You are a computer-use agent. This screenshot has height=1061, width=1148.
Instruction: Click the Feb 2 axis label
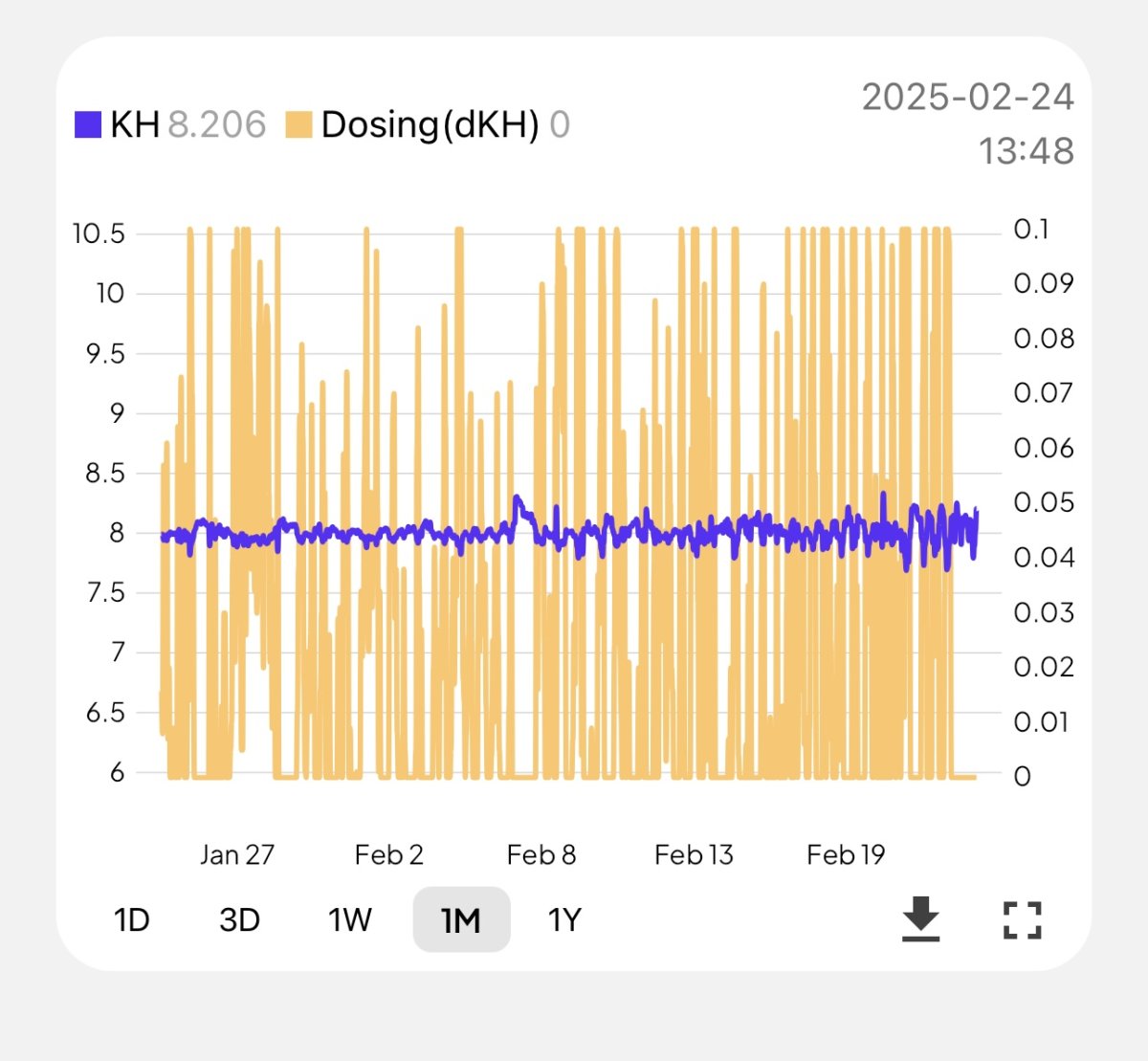click(x=388, y=854)
